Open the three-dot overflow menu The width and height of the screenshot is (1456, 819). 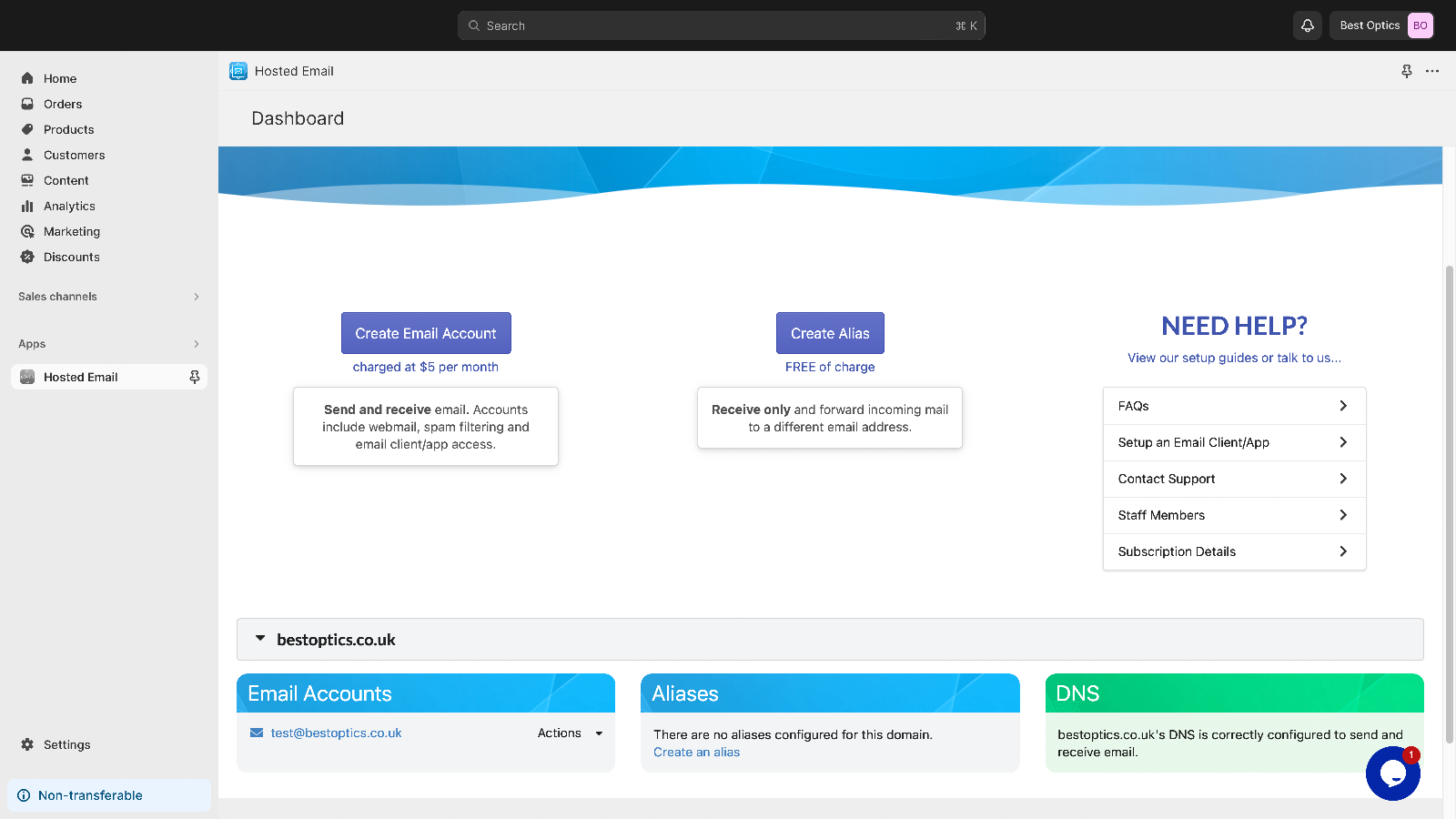point(1433,71)
